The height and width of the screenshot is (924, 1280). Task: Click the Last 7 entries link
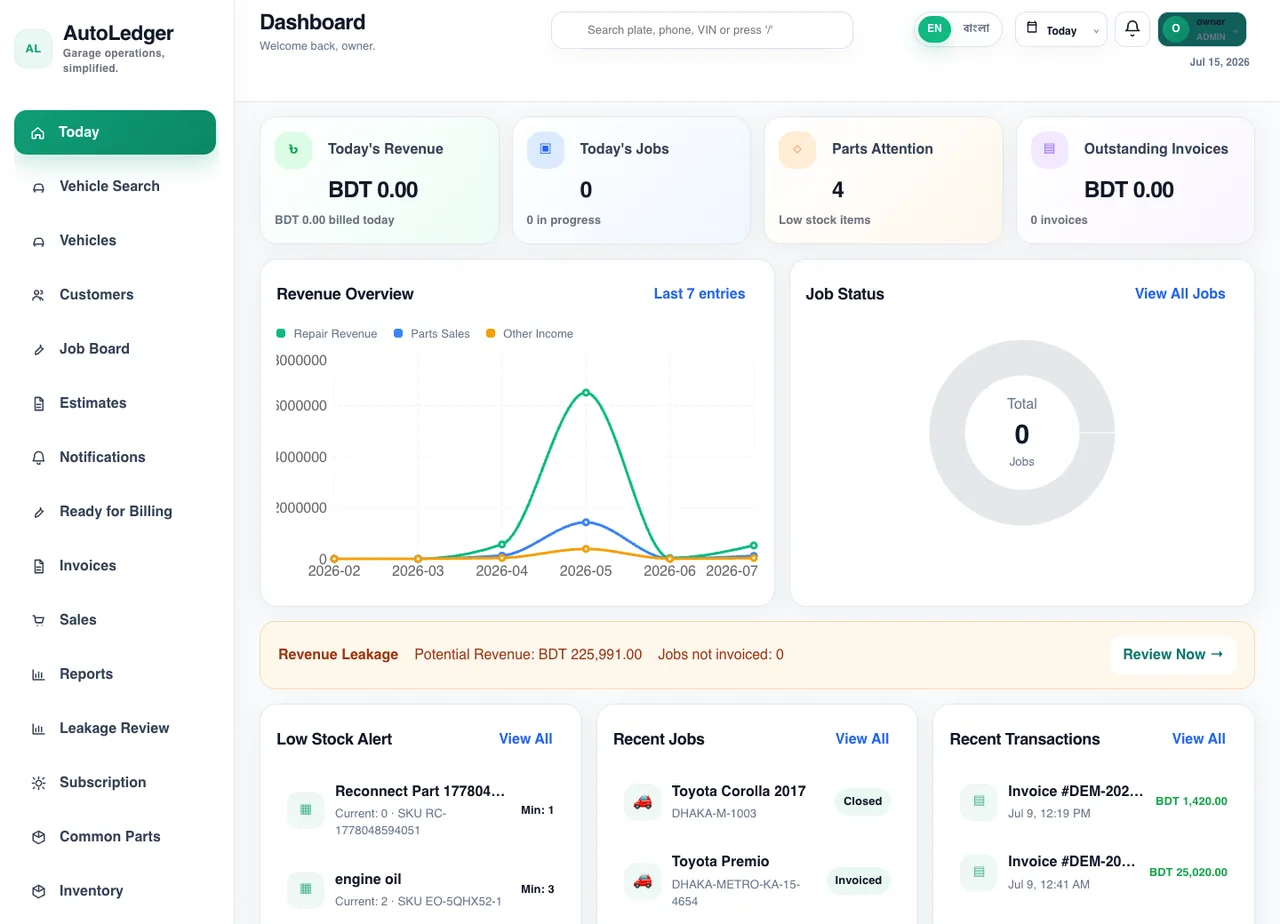click(699, 294)
